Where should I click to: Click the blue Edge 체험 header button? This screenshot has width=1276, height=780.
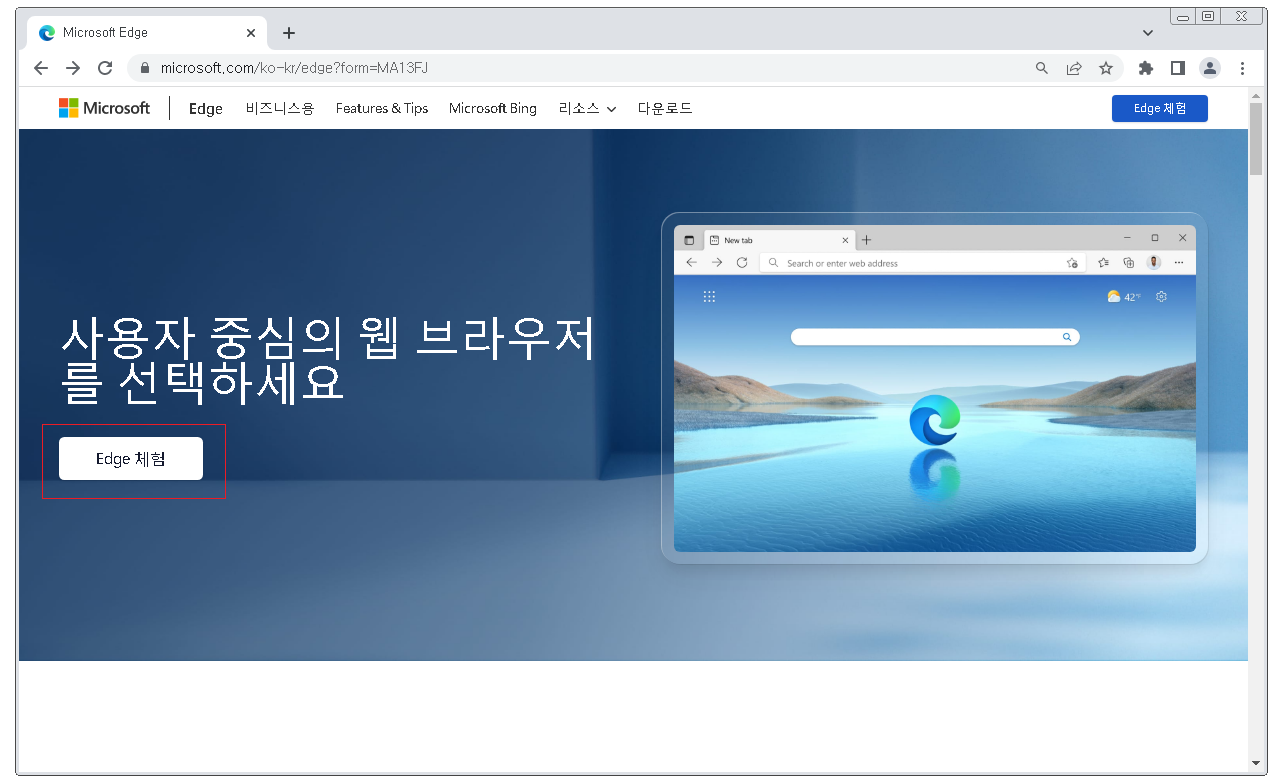(x=1160, y=108)
